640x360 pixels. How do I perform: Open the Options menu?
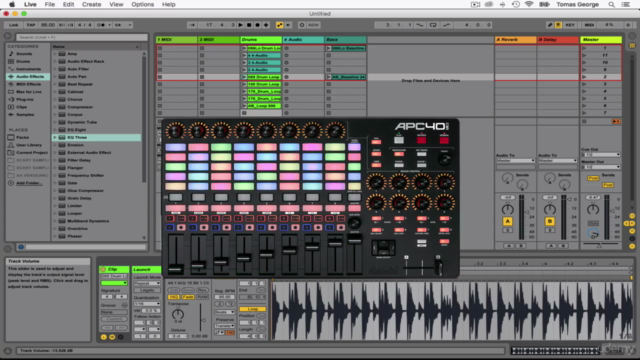[x=142, y=4]
